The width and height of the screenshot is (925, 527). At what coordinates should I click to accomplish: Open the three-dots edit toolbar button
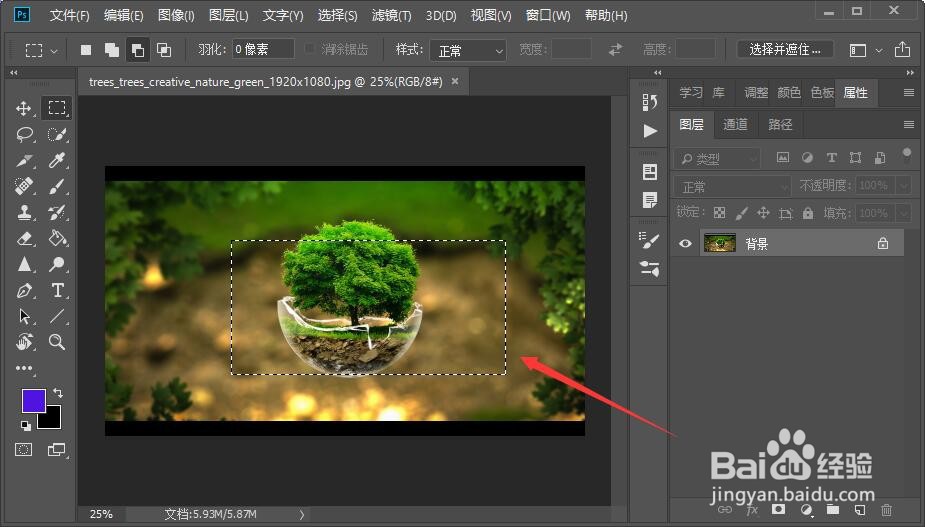pos(24,368)
